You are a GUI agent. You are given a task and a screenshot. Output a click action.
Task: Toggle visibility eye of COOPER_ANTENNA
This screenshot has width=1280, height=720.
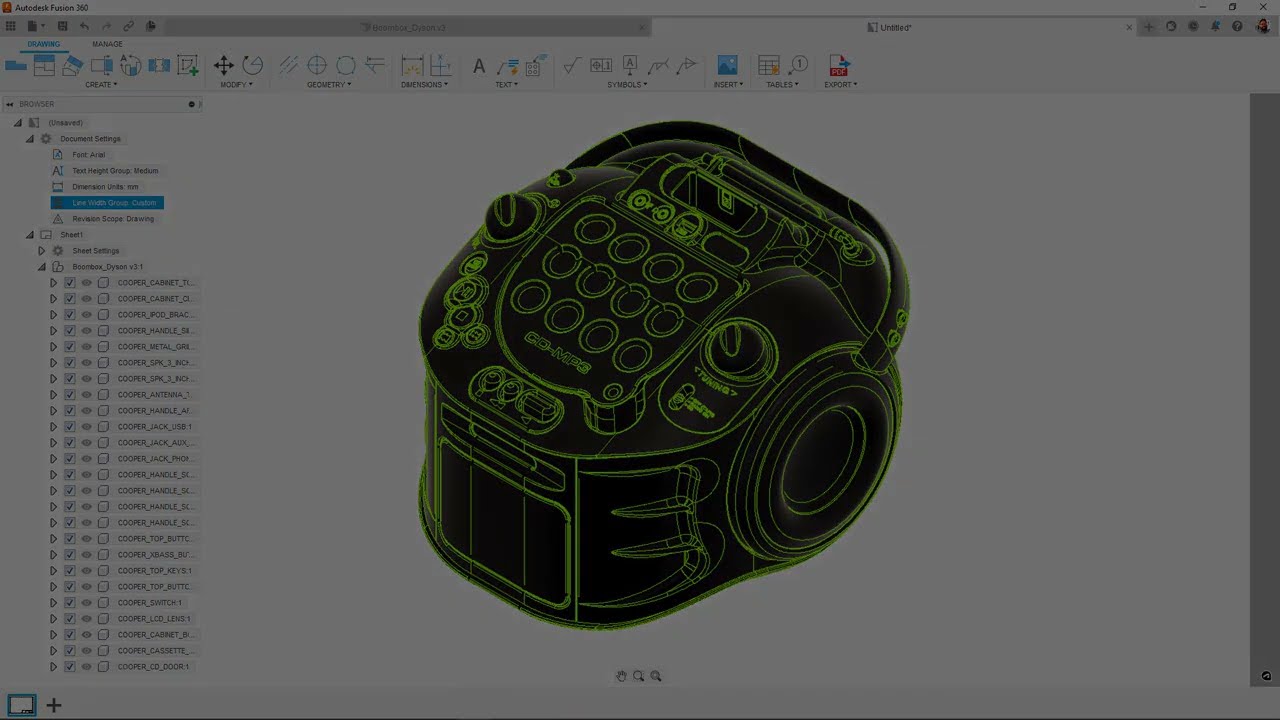pyautogui.click(x=86, y=395)
